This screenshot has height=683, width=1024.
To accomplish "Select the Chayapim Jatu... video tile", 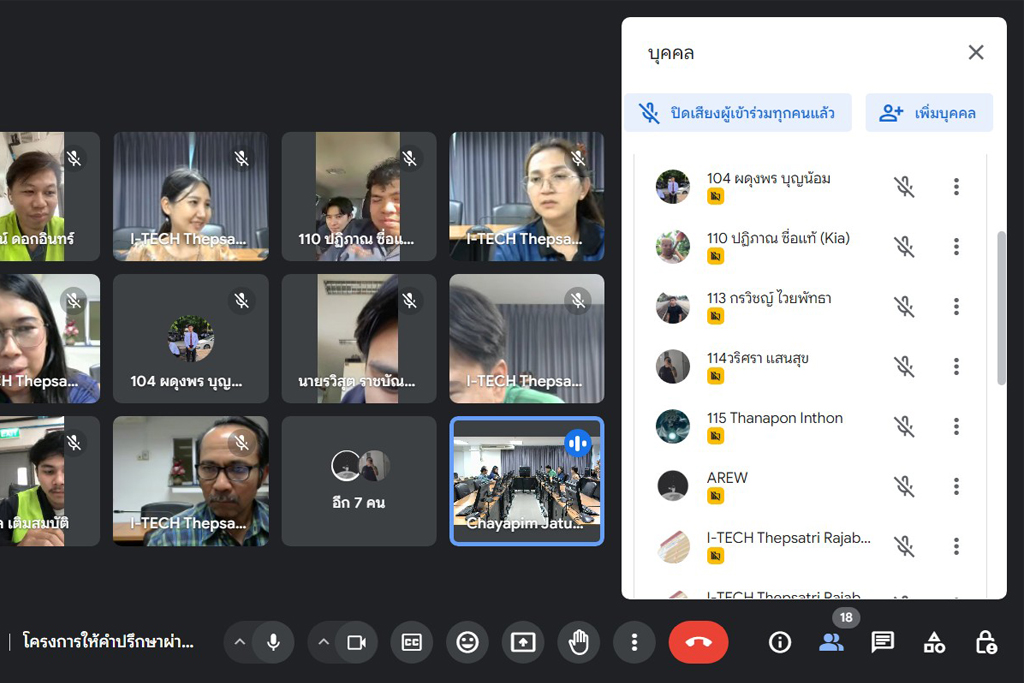I will pos(527,481).
